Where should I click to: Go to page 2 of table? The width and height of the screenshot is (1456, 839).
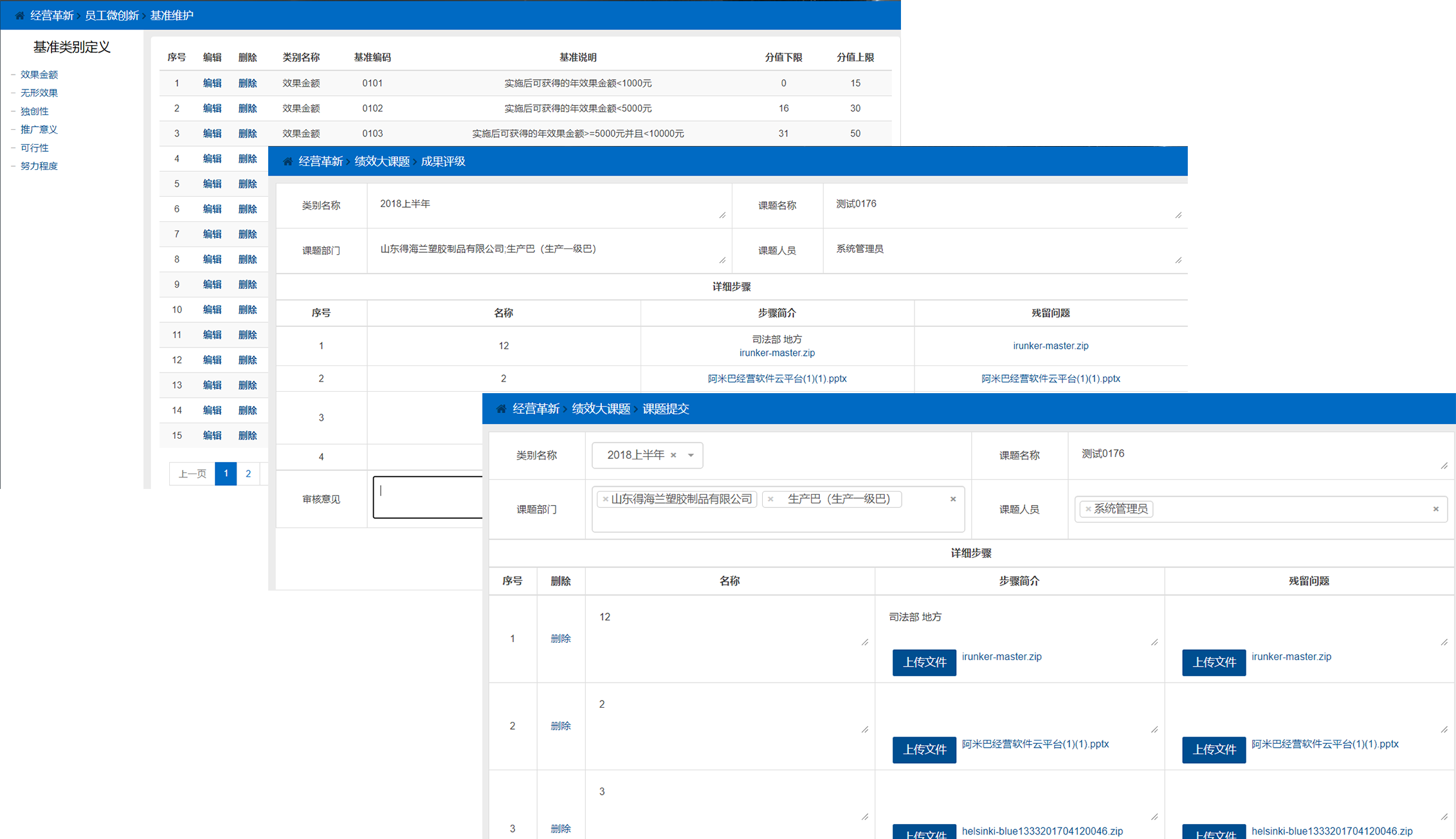[248, 474]
